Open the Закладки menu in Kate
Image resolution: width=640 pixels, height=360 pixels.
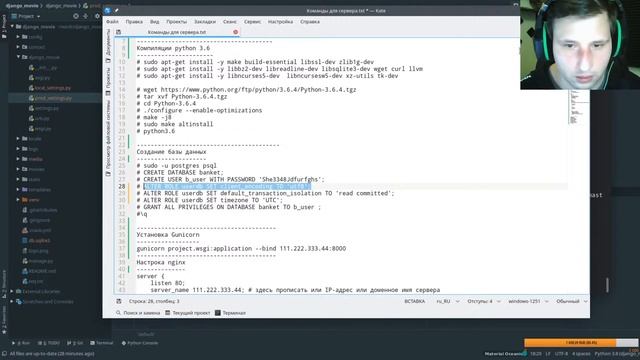click(x=205, y=22)
